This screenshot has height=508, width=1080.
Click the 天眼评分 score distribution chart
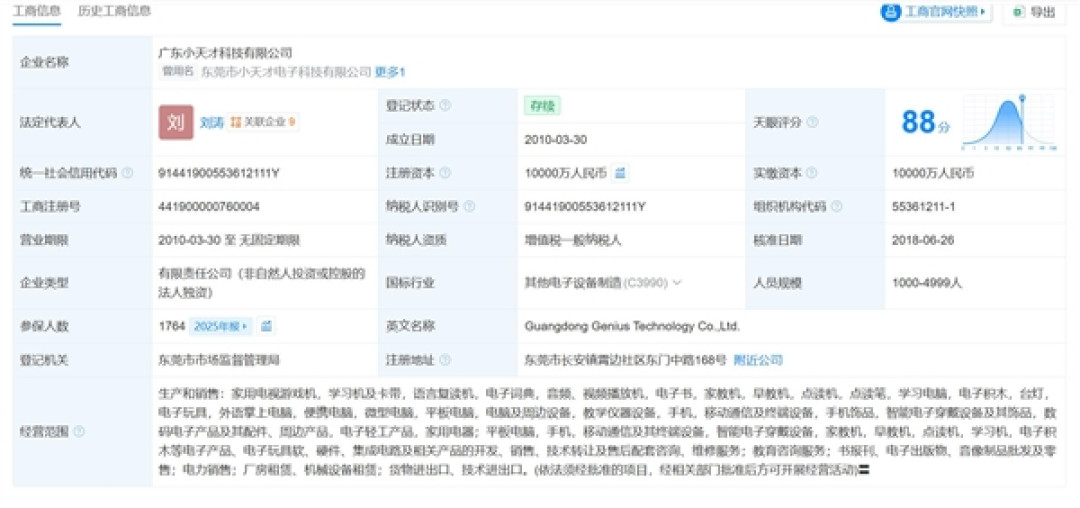(x=1008, y=122)
